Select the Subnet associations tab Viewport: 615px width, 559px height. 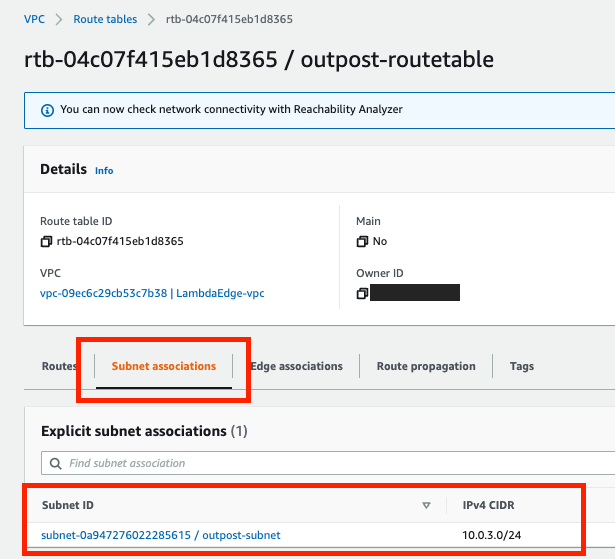tap(164, 366)
